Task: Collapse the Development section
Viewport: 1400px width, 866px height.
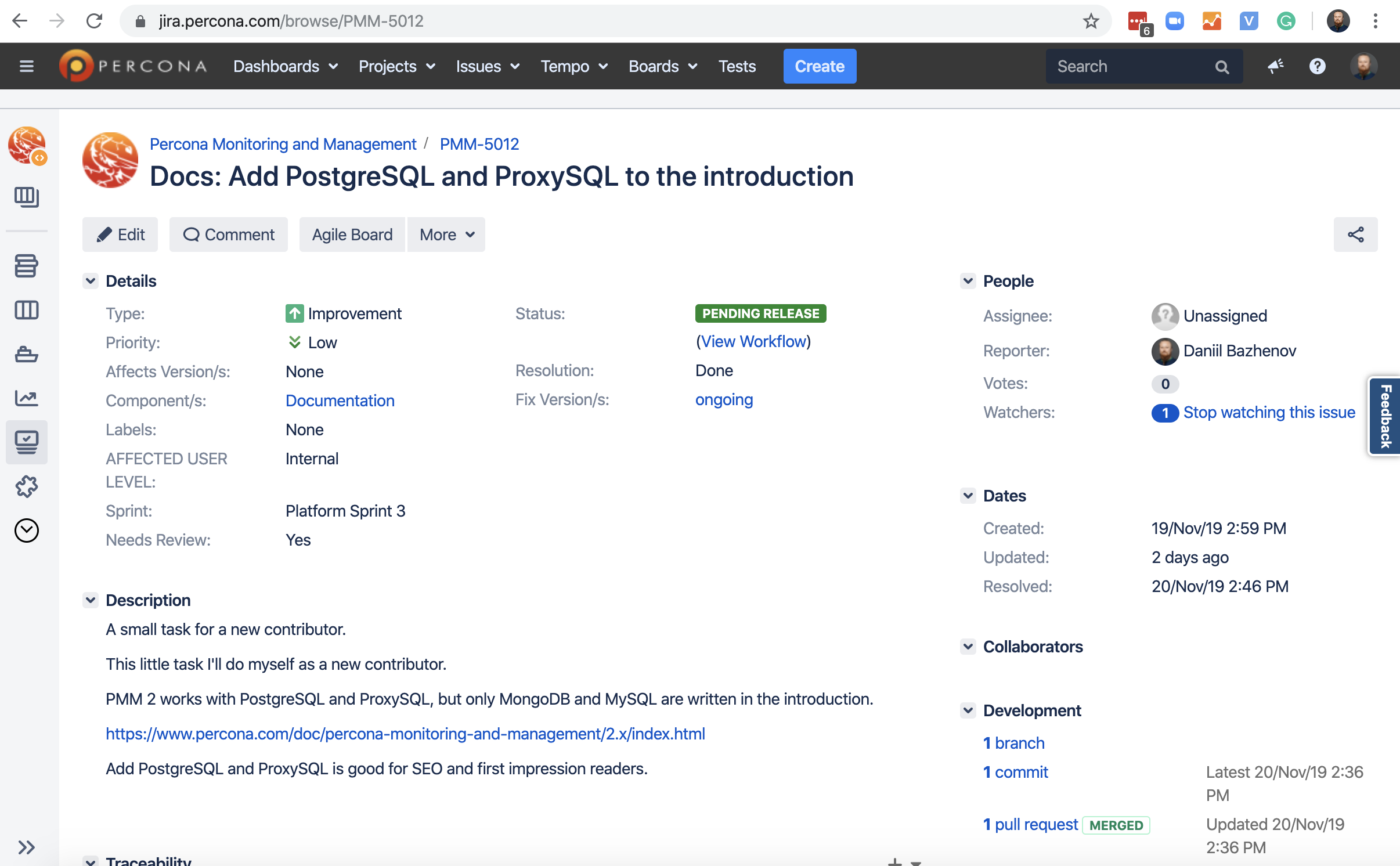Action: click(968, 710)
